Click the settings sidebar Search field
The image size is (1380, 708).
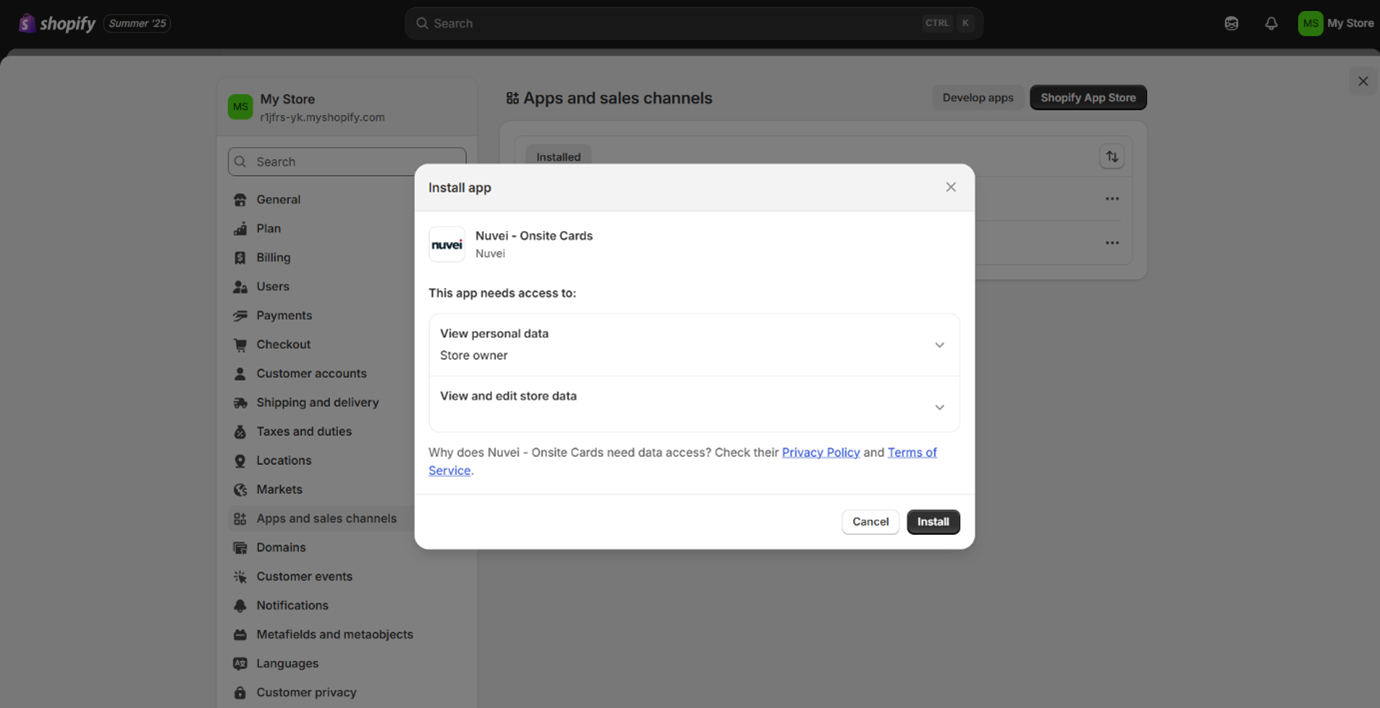click(347, 162)
